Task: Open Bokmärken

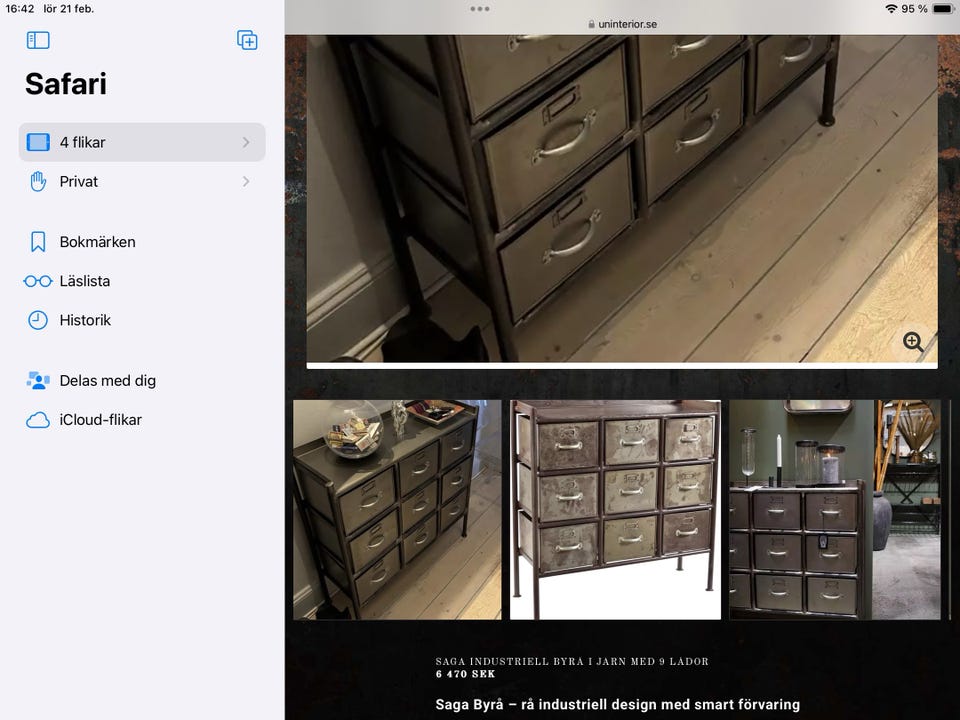Action: click(x=142, y=242)
